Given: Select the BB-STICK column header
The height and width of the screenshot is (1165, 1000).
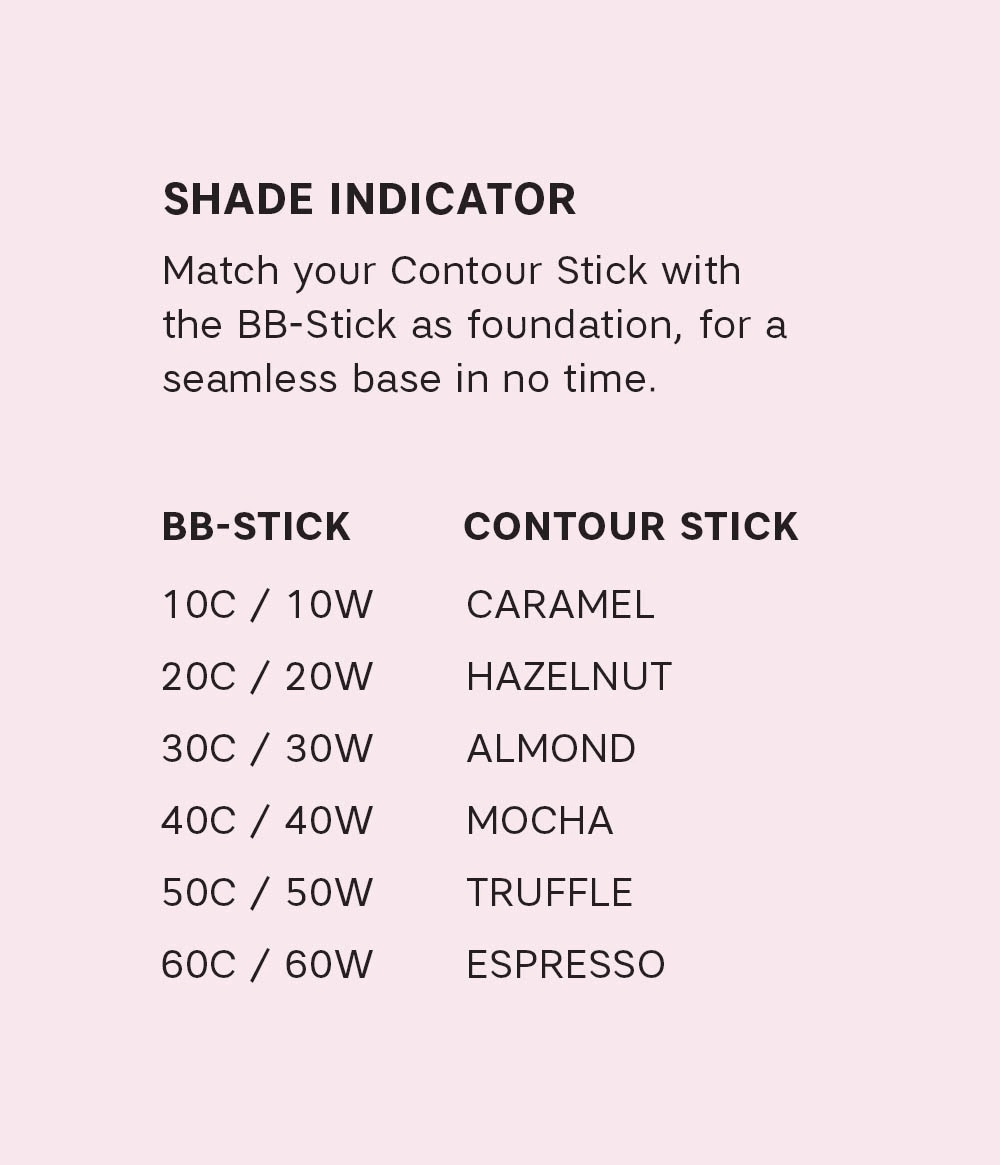Looking at the screenshot, I should tap(256, 527).
